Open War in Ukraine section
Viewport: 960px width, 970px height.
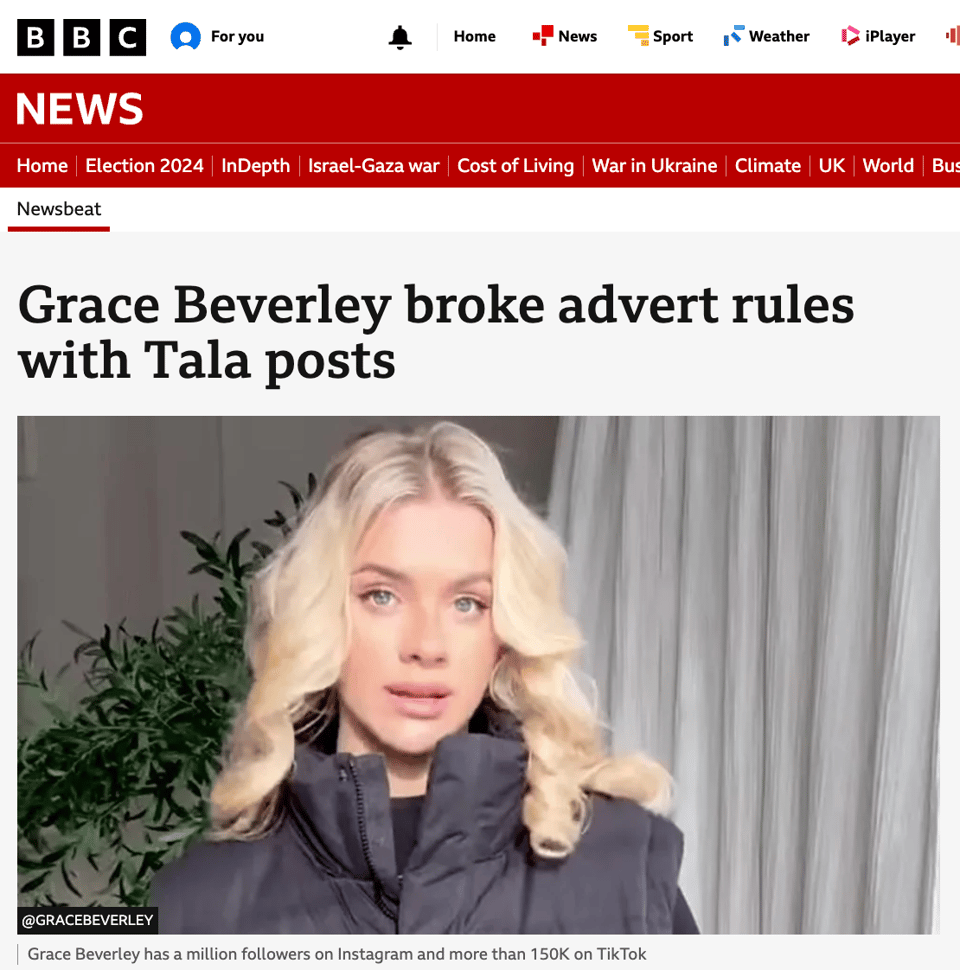654,166
